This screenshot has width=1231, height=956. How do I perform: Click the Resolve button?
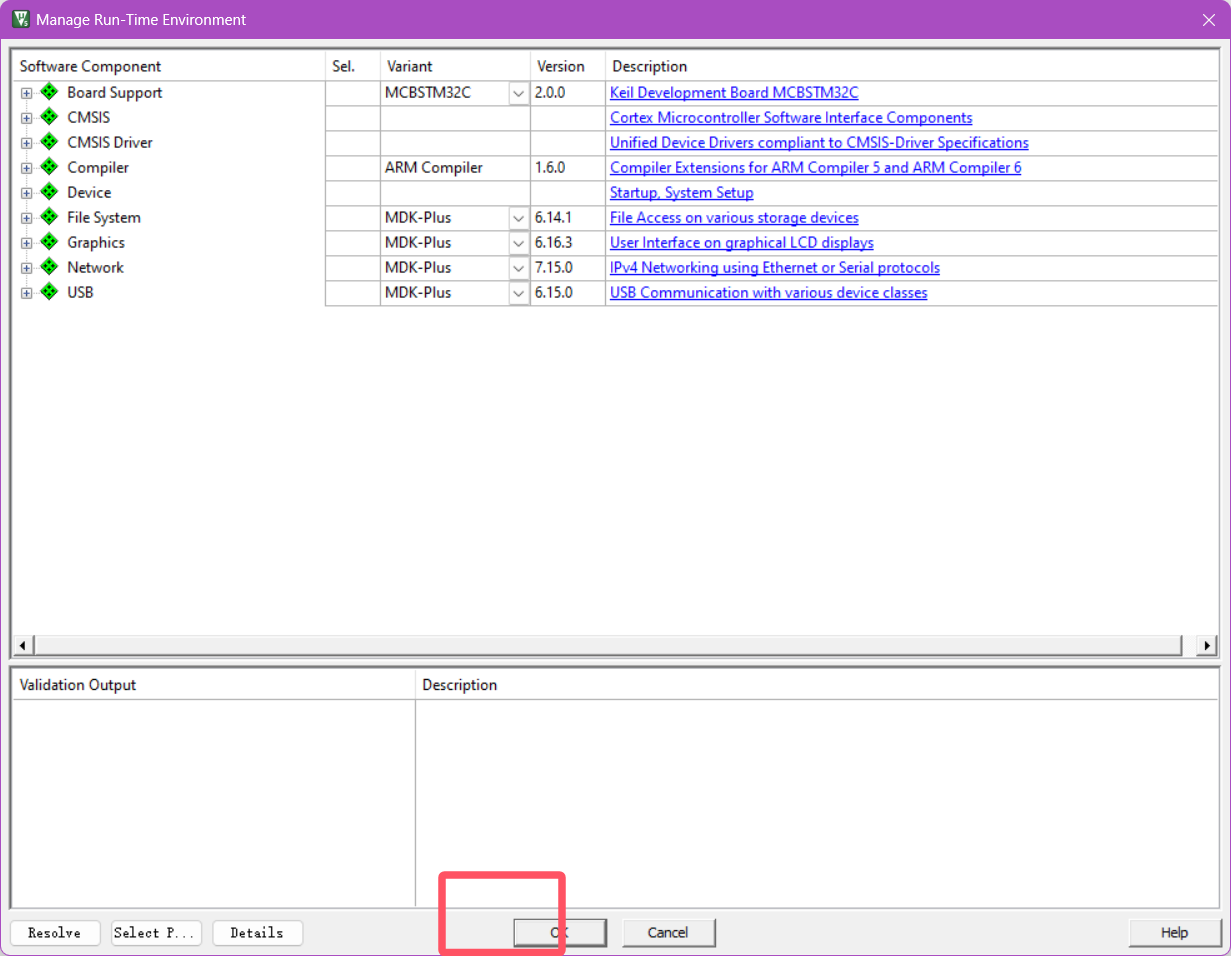click(55, 933)
